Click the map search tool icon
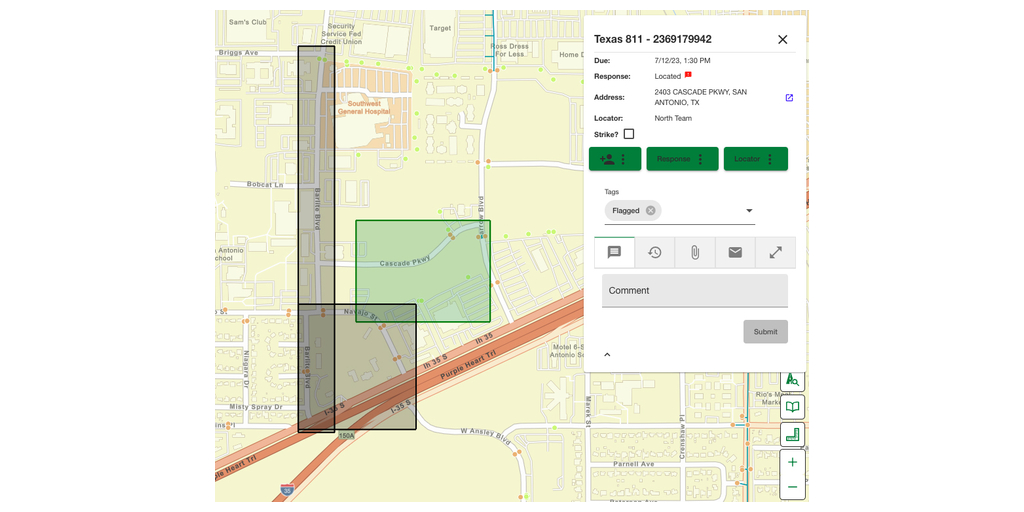Screen dimensions: 1024x512 click(792, 380)
